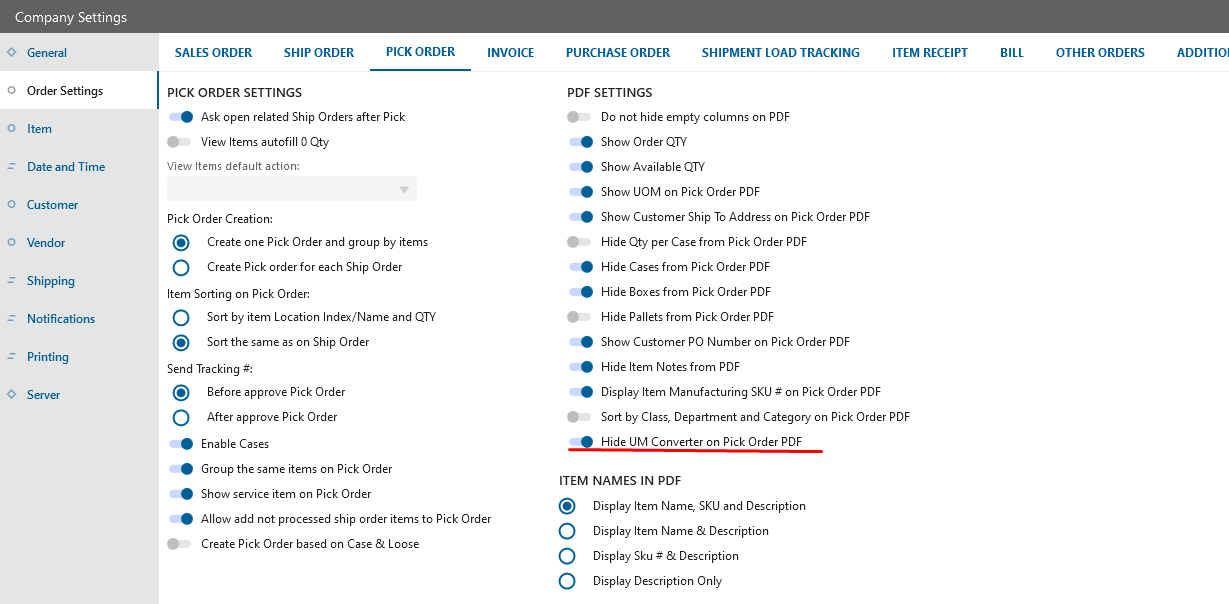
Task: Toggle Hide UM Converter on Pick Order PDF
Action: tap(581, 442)
